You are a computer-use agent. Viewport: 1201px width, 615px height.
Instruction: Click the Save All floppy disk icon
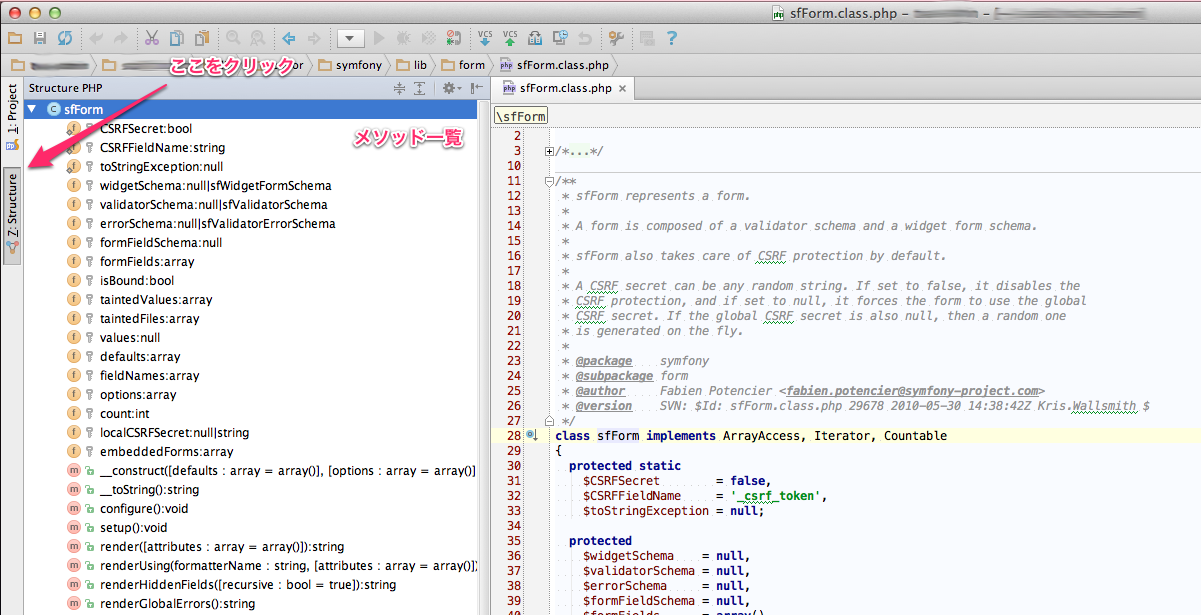[x=40, y=39]
